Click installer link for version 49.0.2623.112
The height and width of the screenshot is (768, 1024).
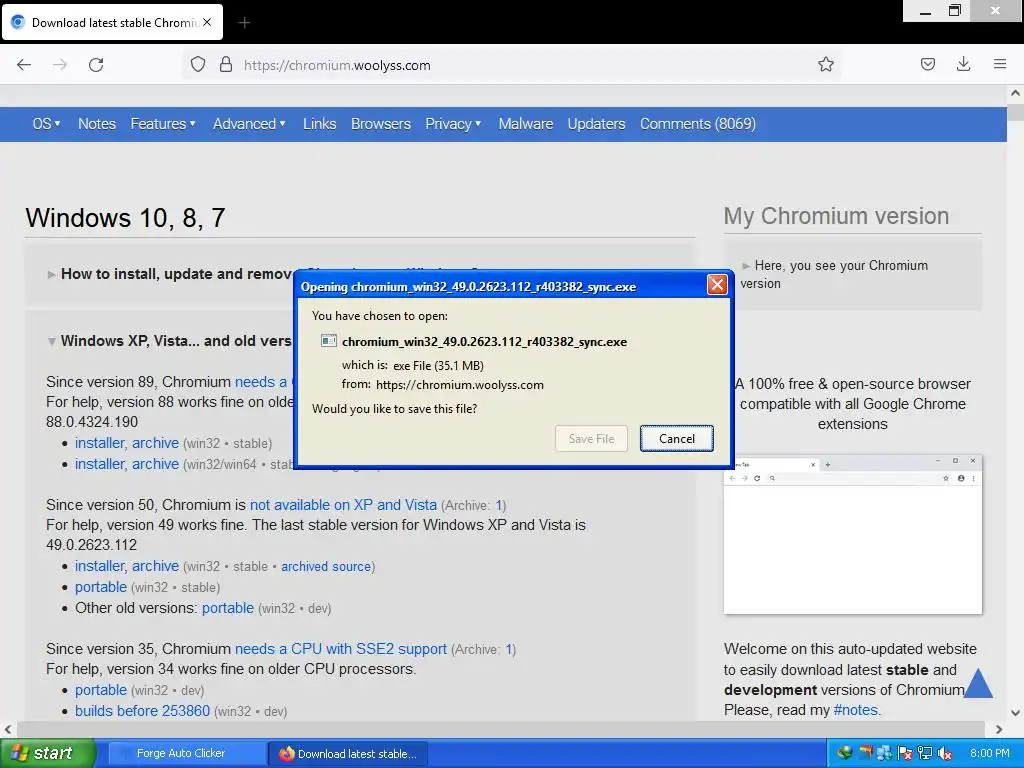pos(100,566)
